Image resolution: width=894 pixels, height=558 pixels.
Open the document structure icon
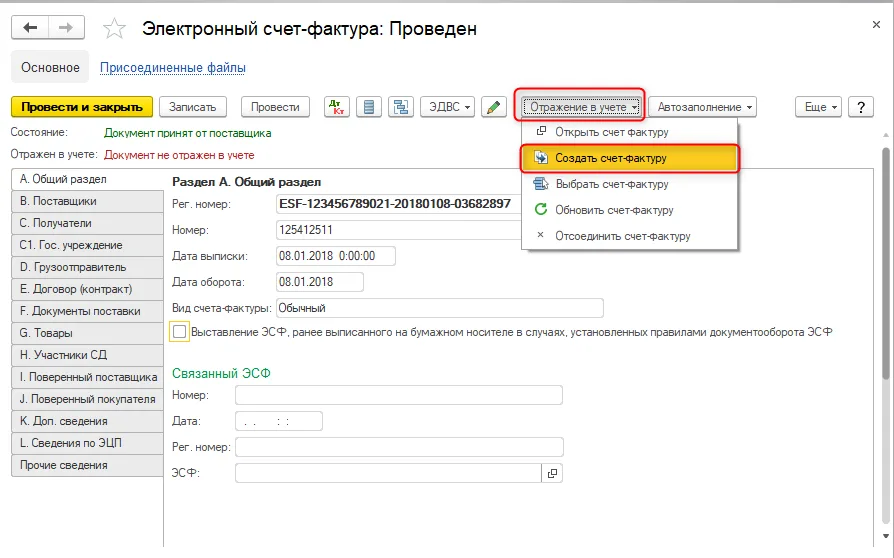[401, 107]
